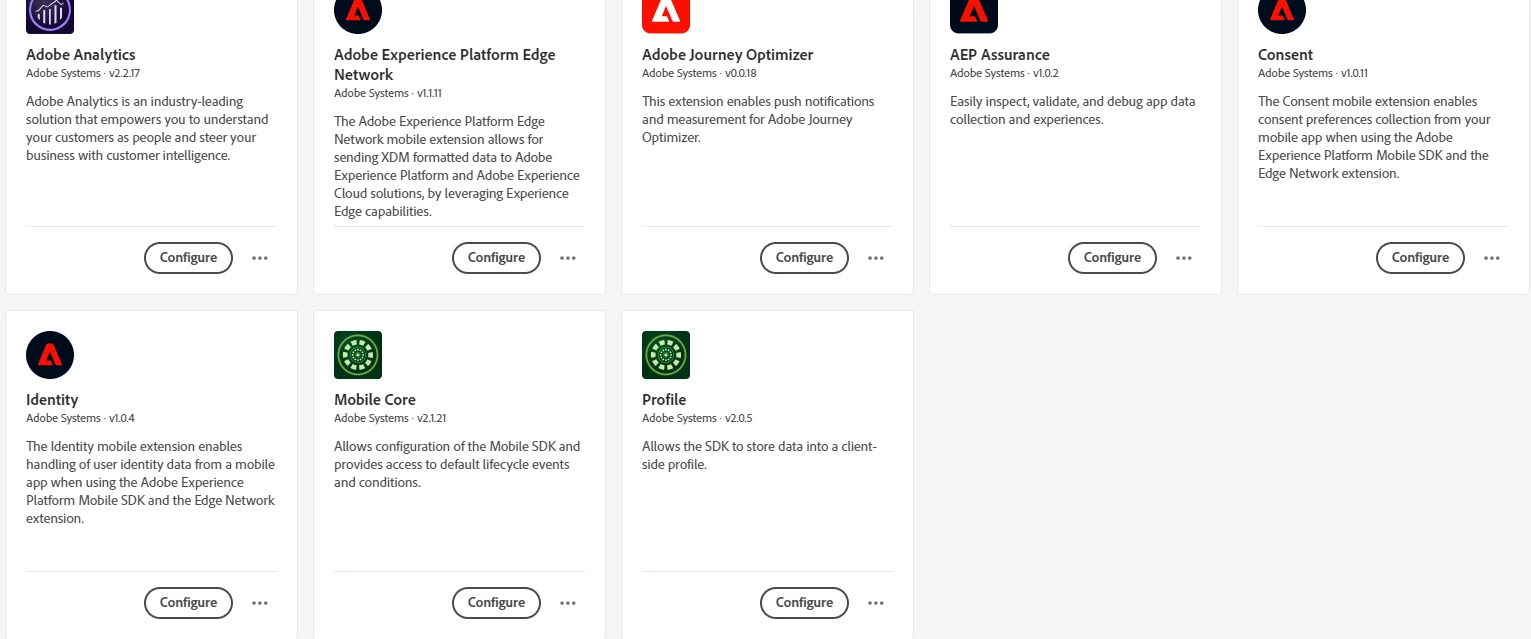
Task: Click the Consent card title
Action: [x=1286, y=55]
